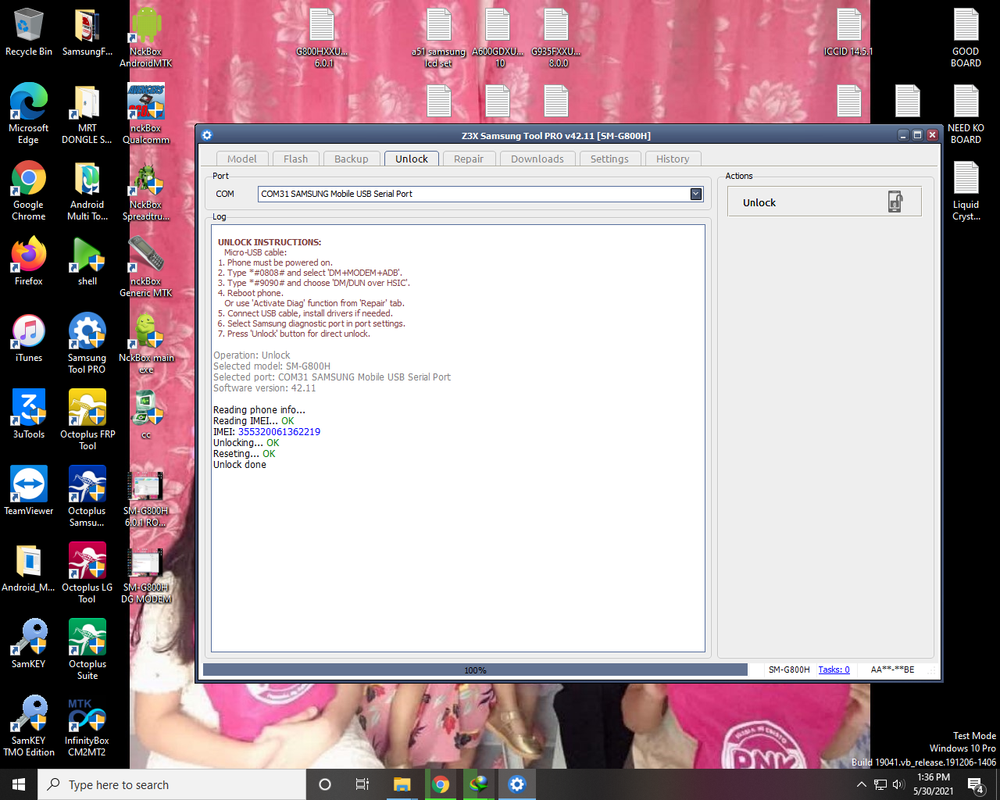This screenshot has width=1000, height=800.
Task: Launch Octoplus Samsu... desktop shortcut
Action: pos(87,496)
